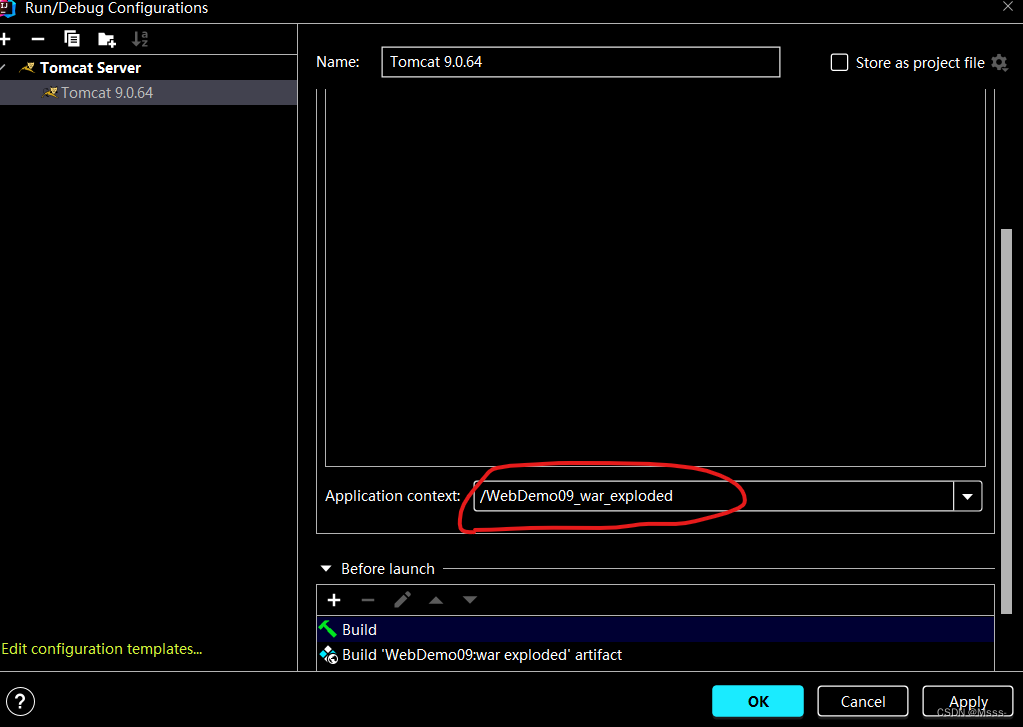Image resolution: width=1023 pixels, height=727 pixels.
Task: Enable Store as project file
Action: [839, 63]
